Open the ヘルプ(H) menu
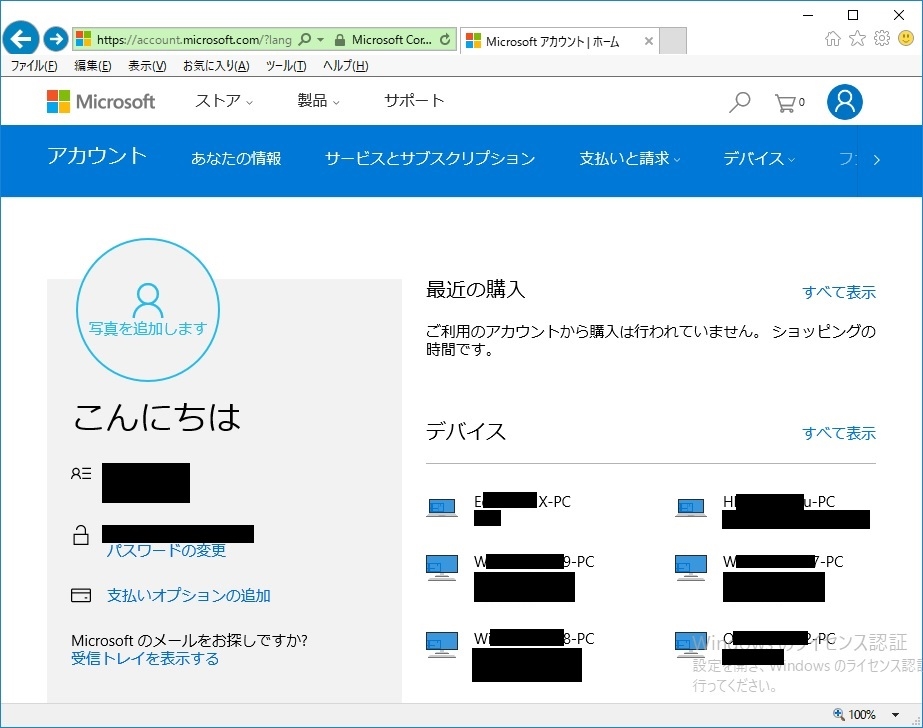This screenshot has height=728, width=923. 346,66
